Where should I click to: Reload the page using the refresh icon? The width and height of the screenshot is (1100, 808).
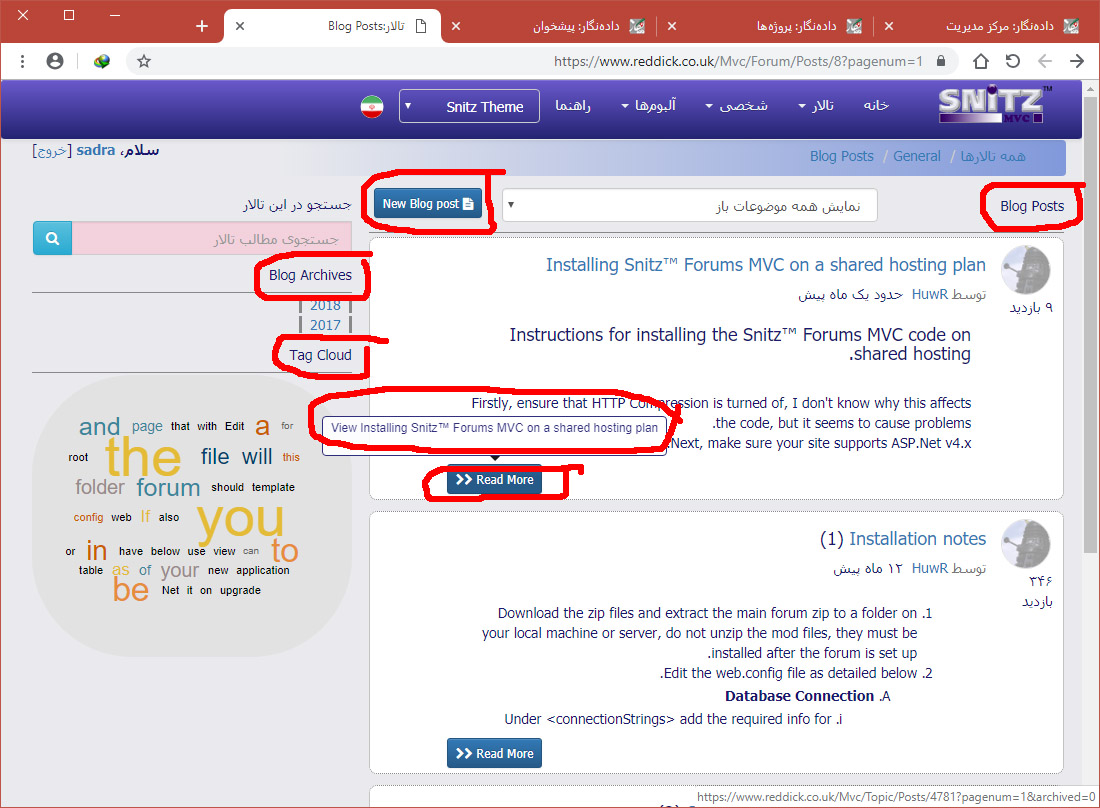point(1013,61)
